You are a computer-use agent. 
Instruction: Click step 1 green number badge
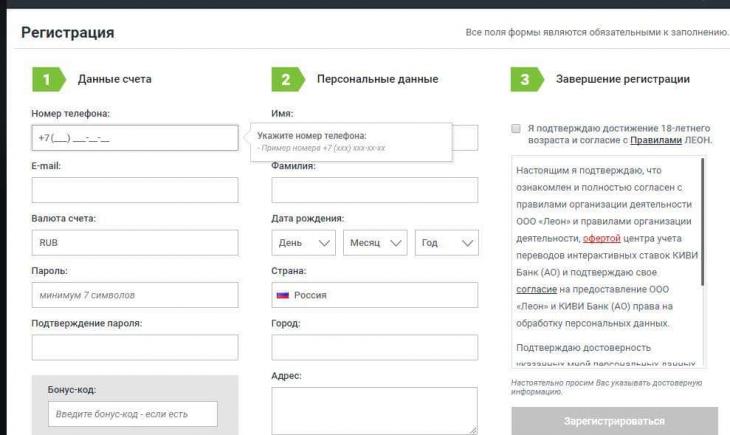click(46, 79)
